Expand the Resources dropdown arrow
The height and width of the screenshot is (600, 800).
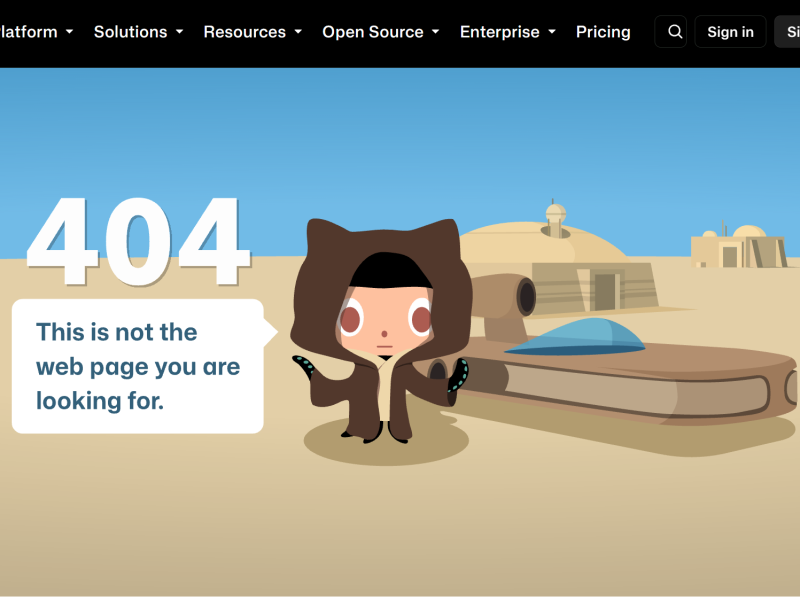tap(298, 32)
